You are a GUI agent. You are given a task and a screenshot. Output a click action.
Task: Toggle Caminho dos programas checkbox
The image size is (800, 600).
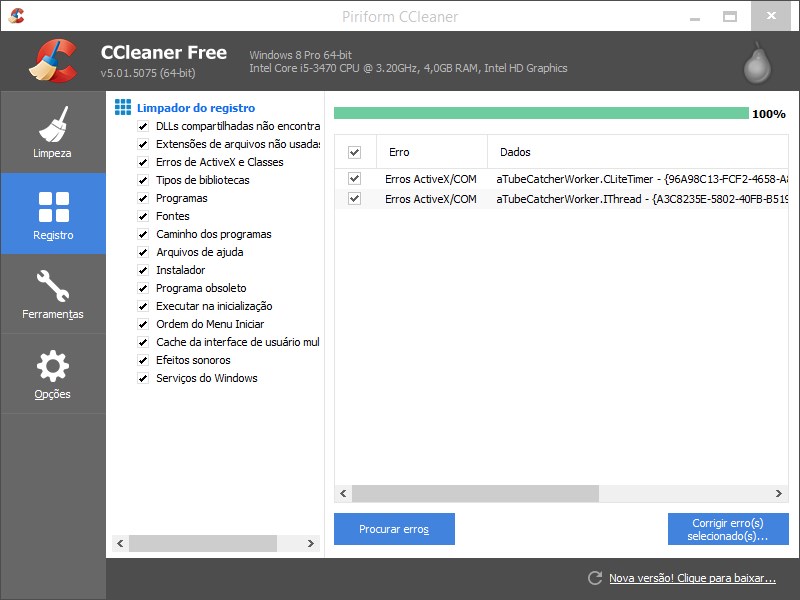(x=143, y=234)
